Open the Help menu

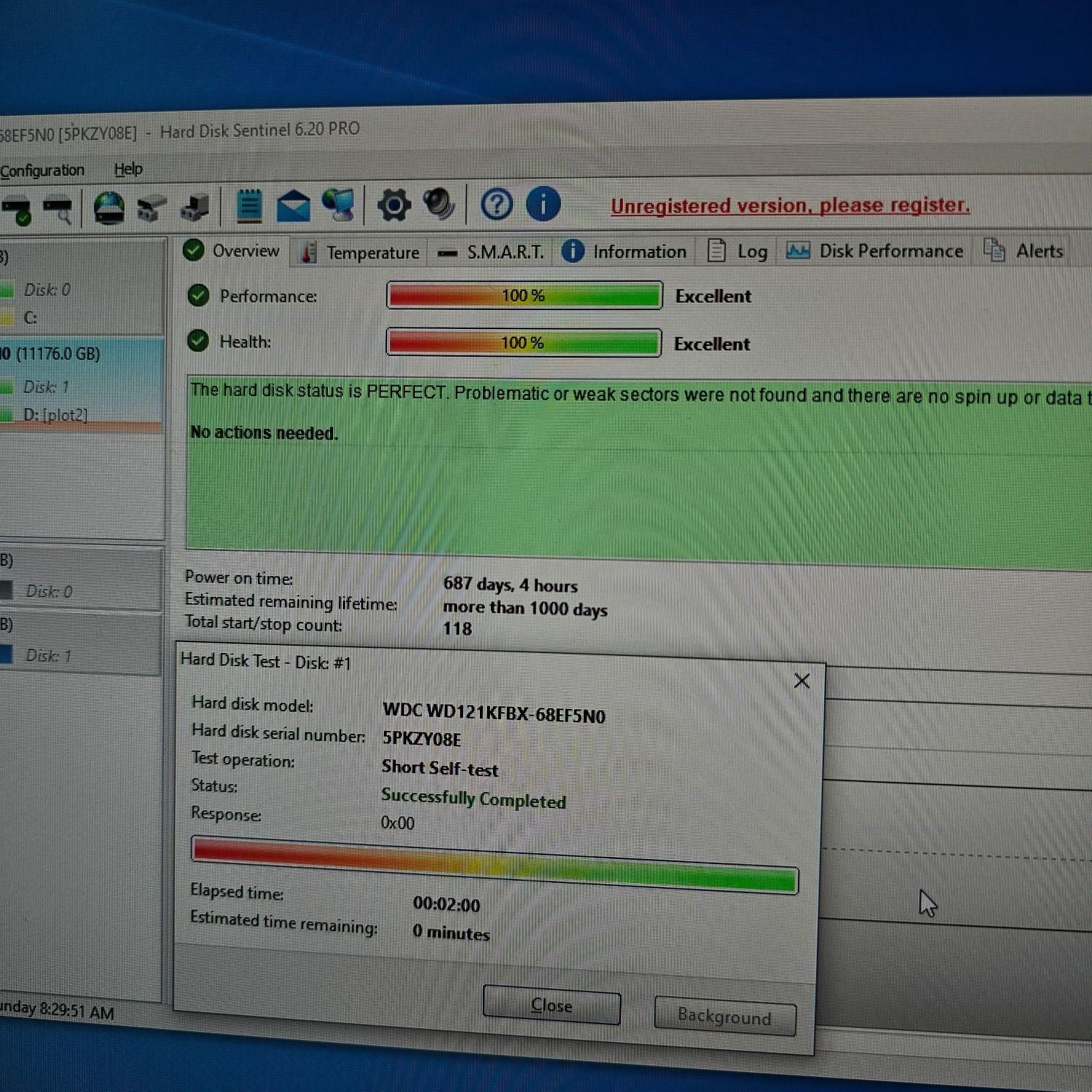coord(128,170)
